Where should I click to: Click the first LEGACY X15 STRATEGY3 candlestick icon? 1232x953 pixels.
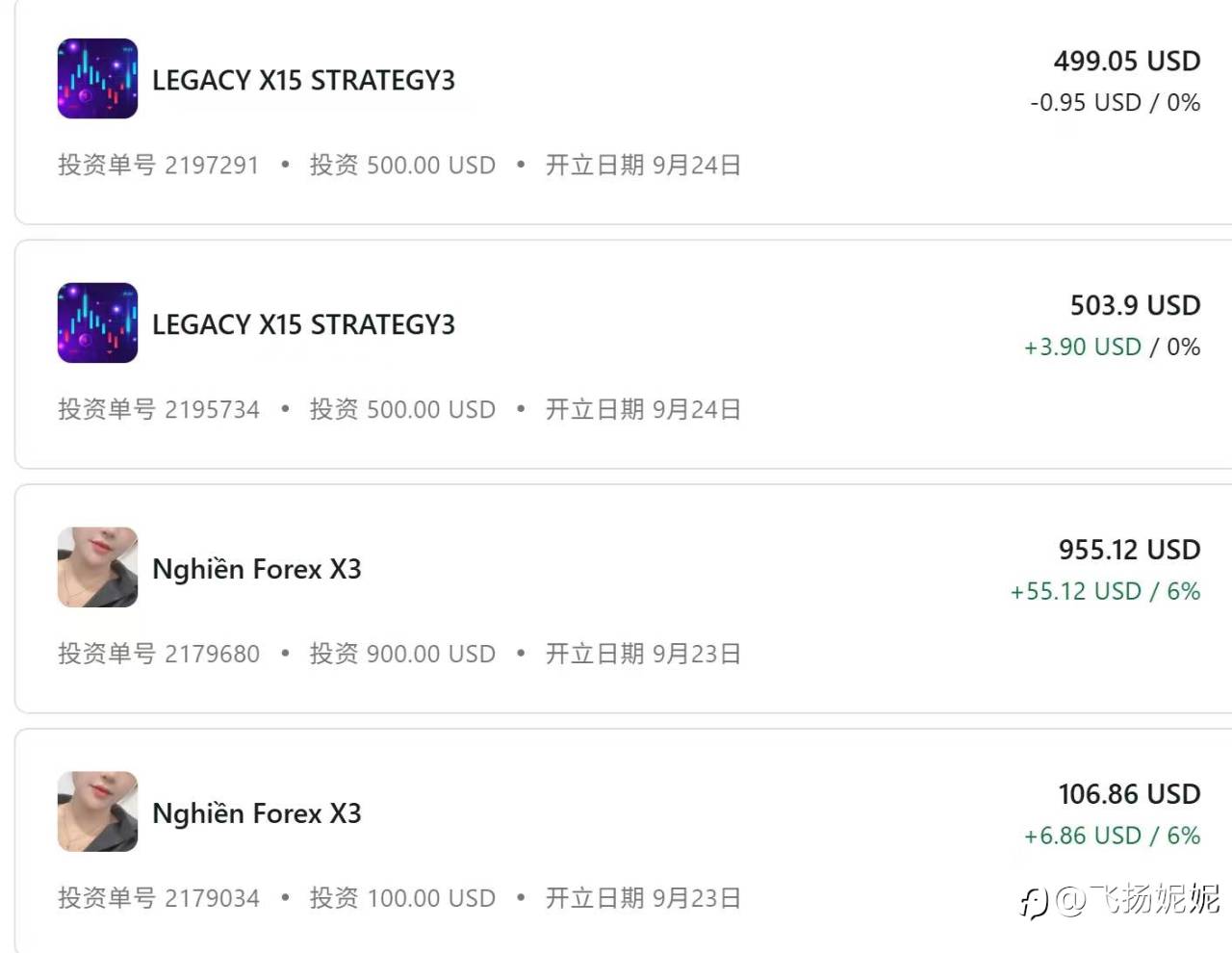(x=97, y=79)
